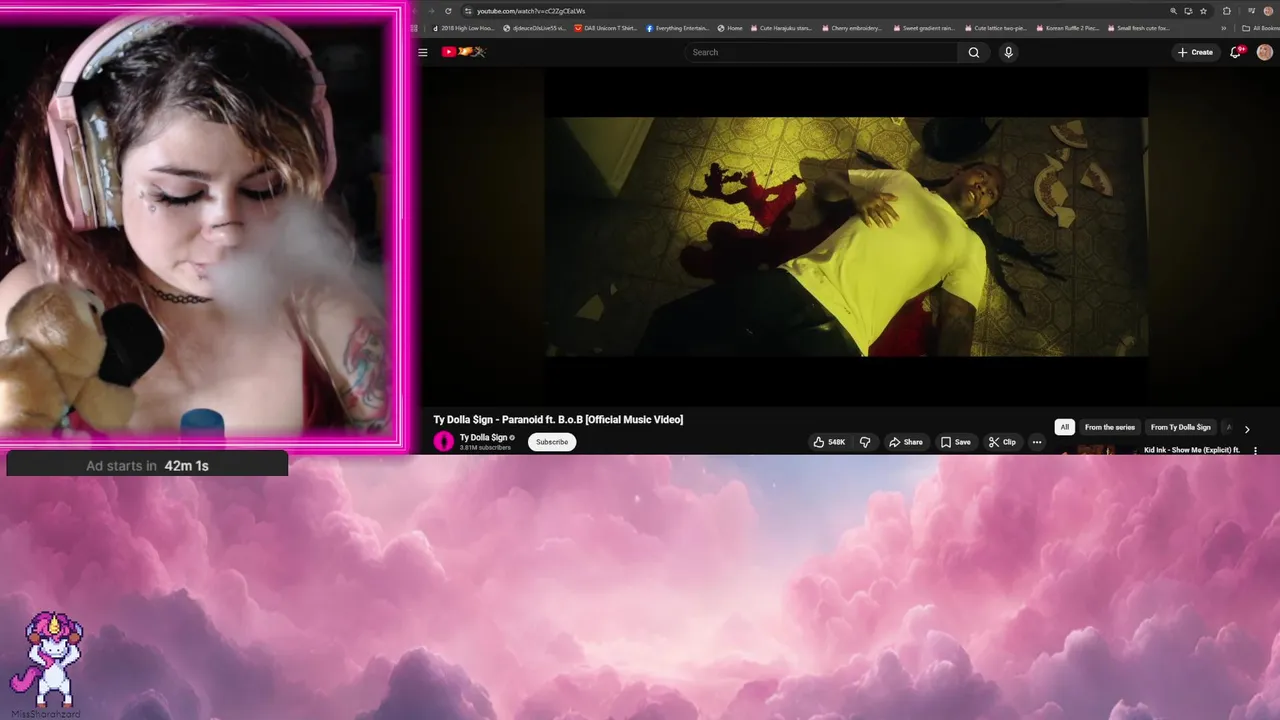Open the Ty Dolla $ign channel name link
Image resolution: width=1280 pixels, height=720 pixels.
pos(483,437)
